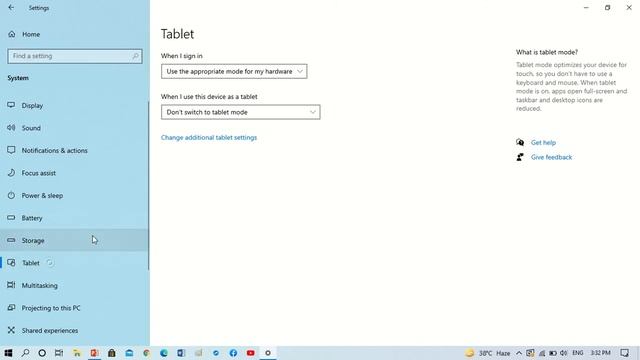The image size is (640, 360).
Task: Open YouTube from the taskbar
Action: tap(251, 353)
